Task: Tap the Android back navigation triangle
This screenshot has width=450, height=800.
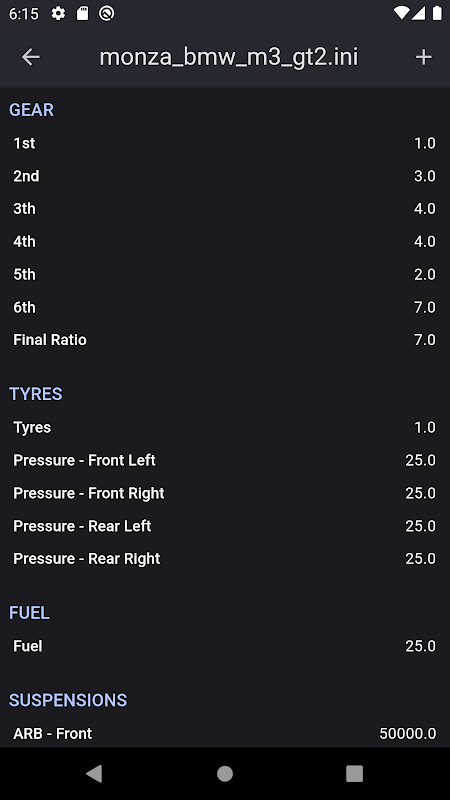Action: [x=94, y=773]
